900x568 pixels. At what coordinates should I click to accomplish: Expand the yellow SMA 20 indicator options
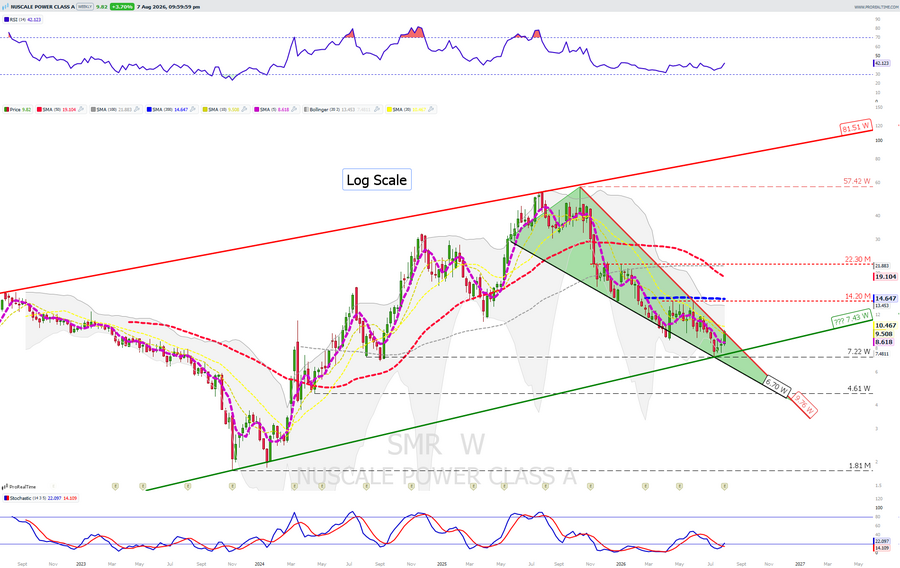coord(430,109)
